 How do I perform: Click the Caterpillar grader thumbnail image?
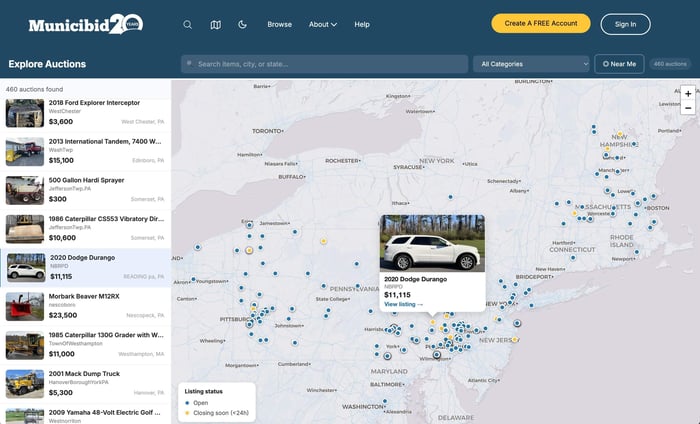tap(25, 345)
